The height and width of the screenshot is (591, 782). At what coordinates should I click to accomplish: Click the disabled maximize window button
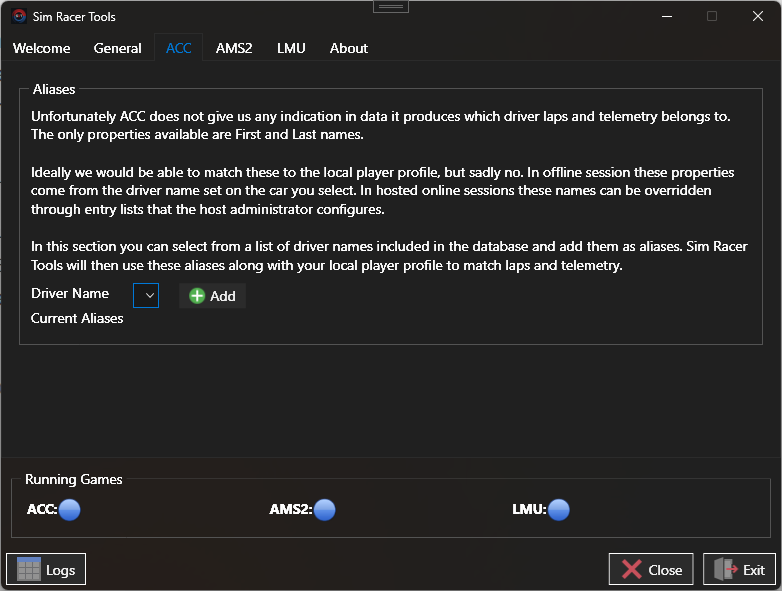point(712,16)
